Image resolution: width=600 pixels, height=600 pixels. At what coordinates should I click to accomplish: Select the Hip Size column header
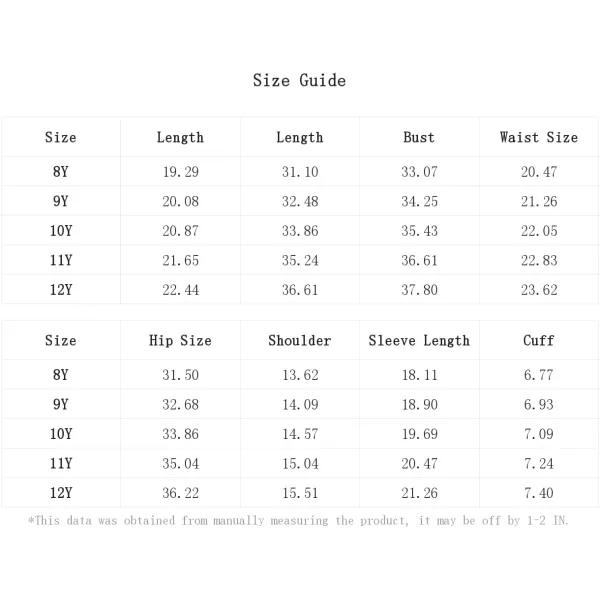(180, 340)
